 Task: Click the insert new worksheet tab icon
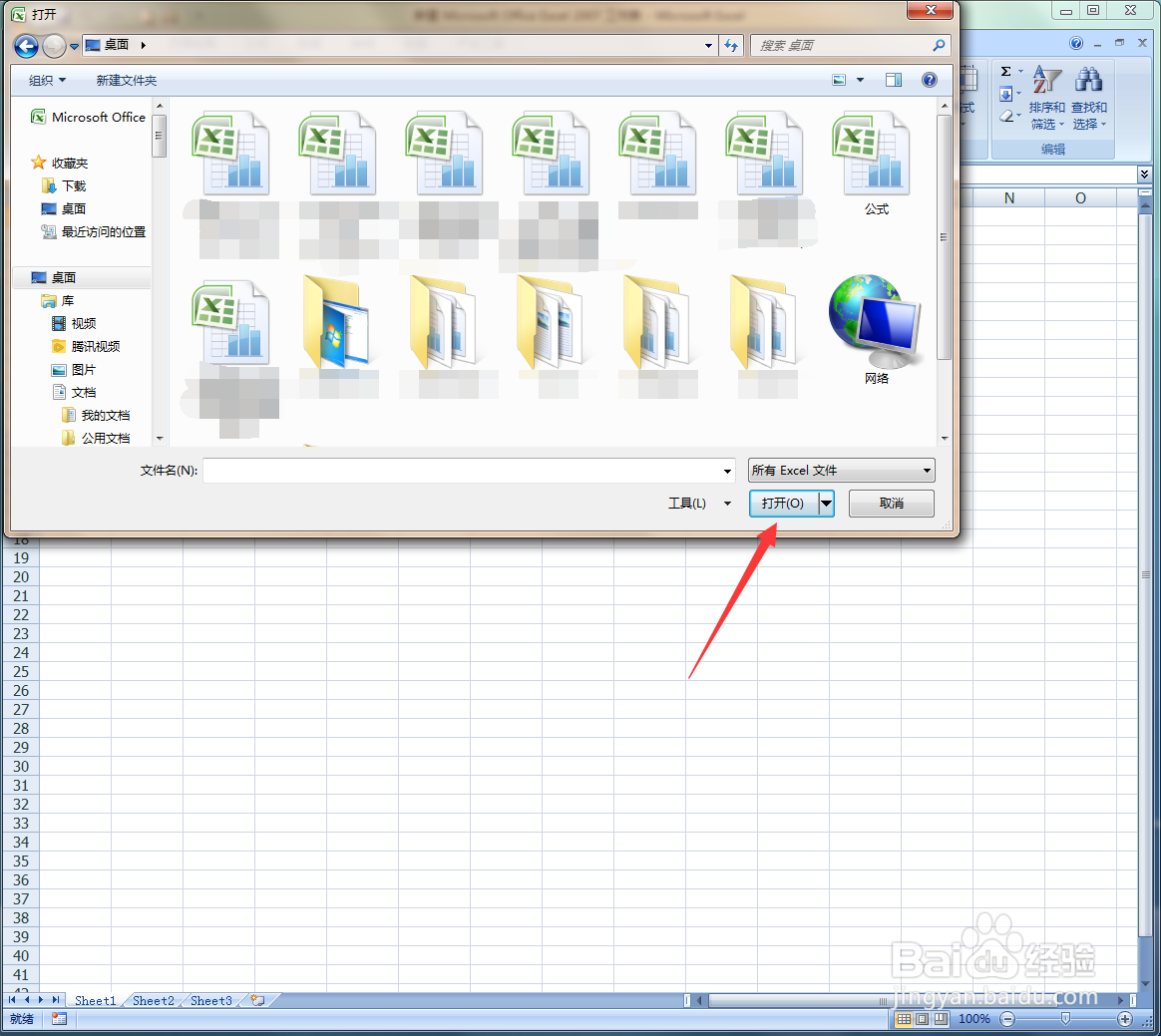(x=257, y=1000)
